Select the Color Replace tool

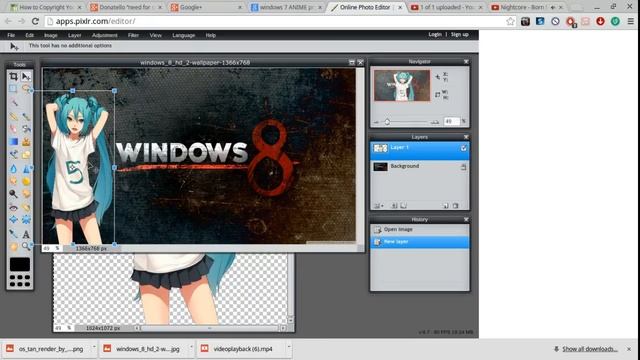tap(13, 155)
